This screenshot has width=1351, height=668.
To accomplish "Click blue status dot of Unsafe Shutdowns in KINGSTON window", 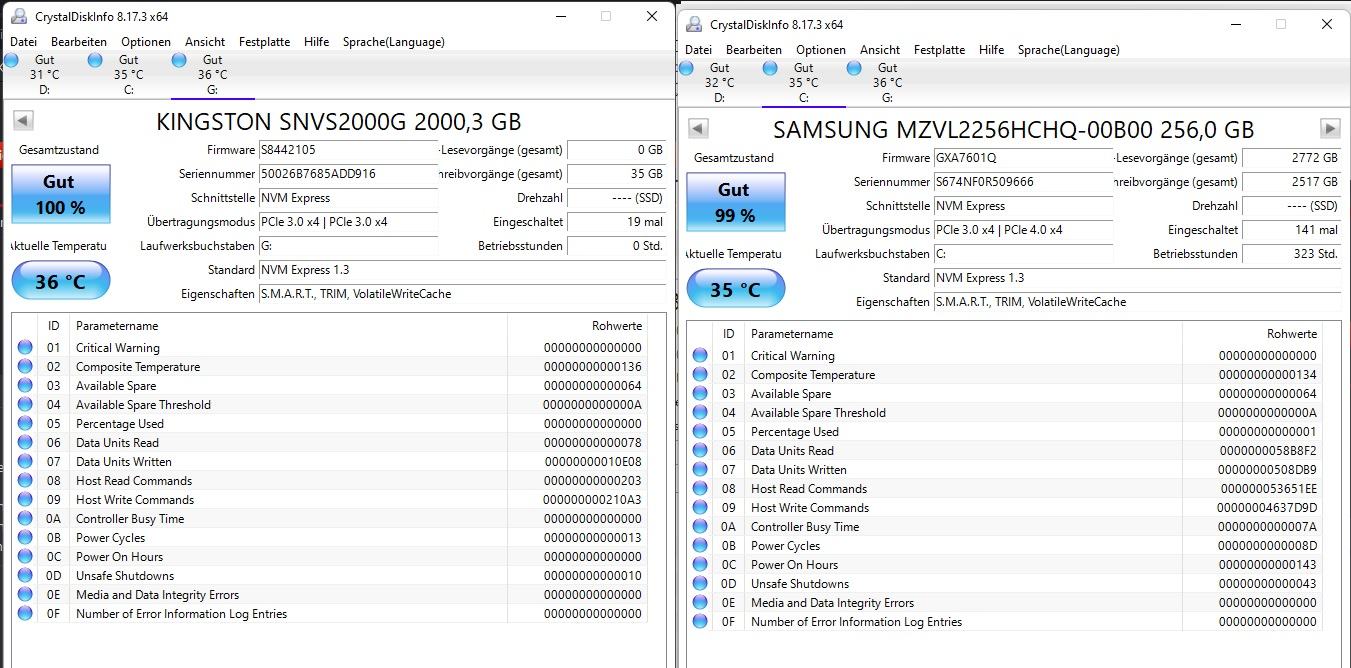I will (x=25, y=576).
